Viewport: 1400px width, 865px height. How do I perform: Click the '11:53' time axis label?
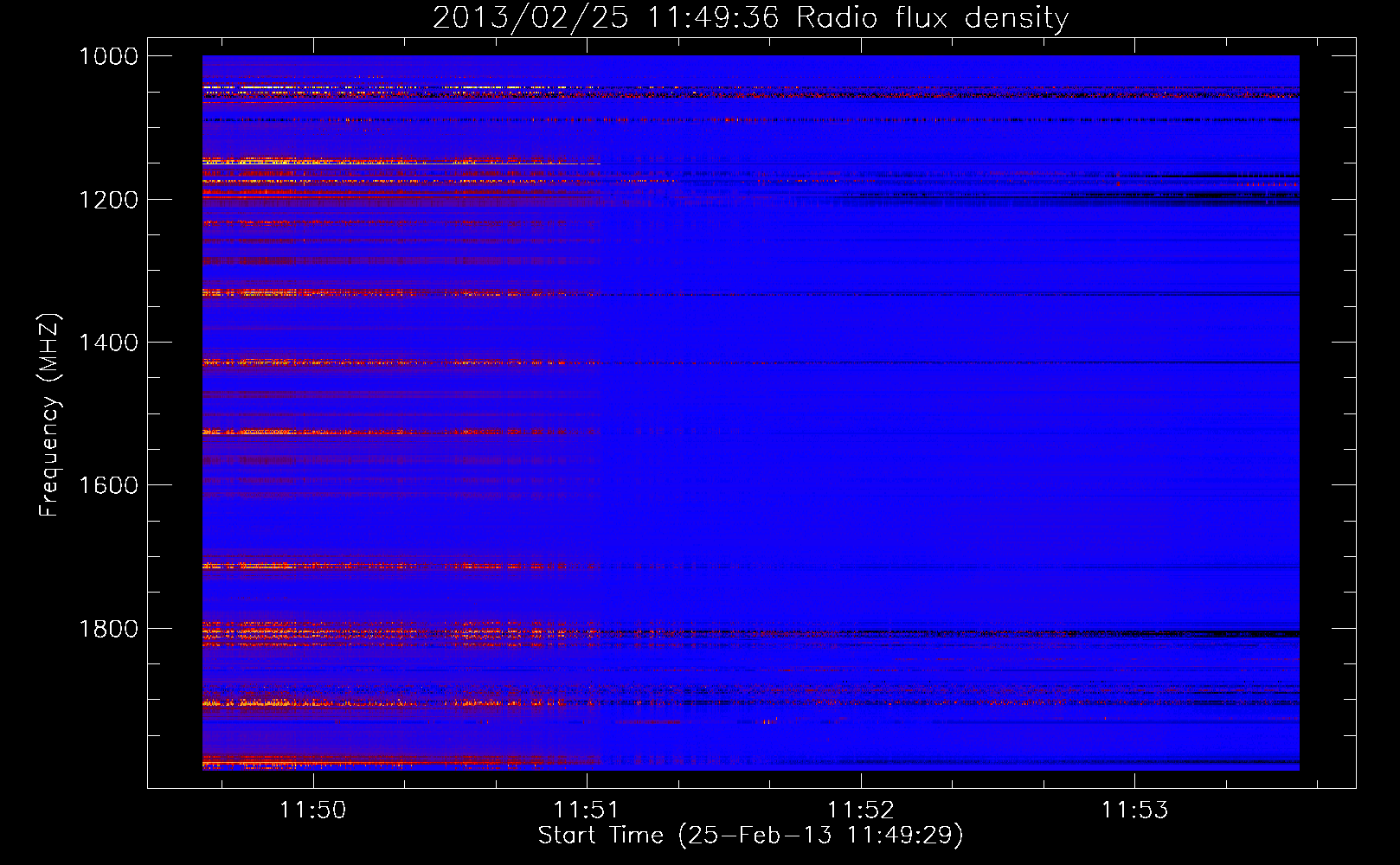click(1134, 811)
